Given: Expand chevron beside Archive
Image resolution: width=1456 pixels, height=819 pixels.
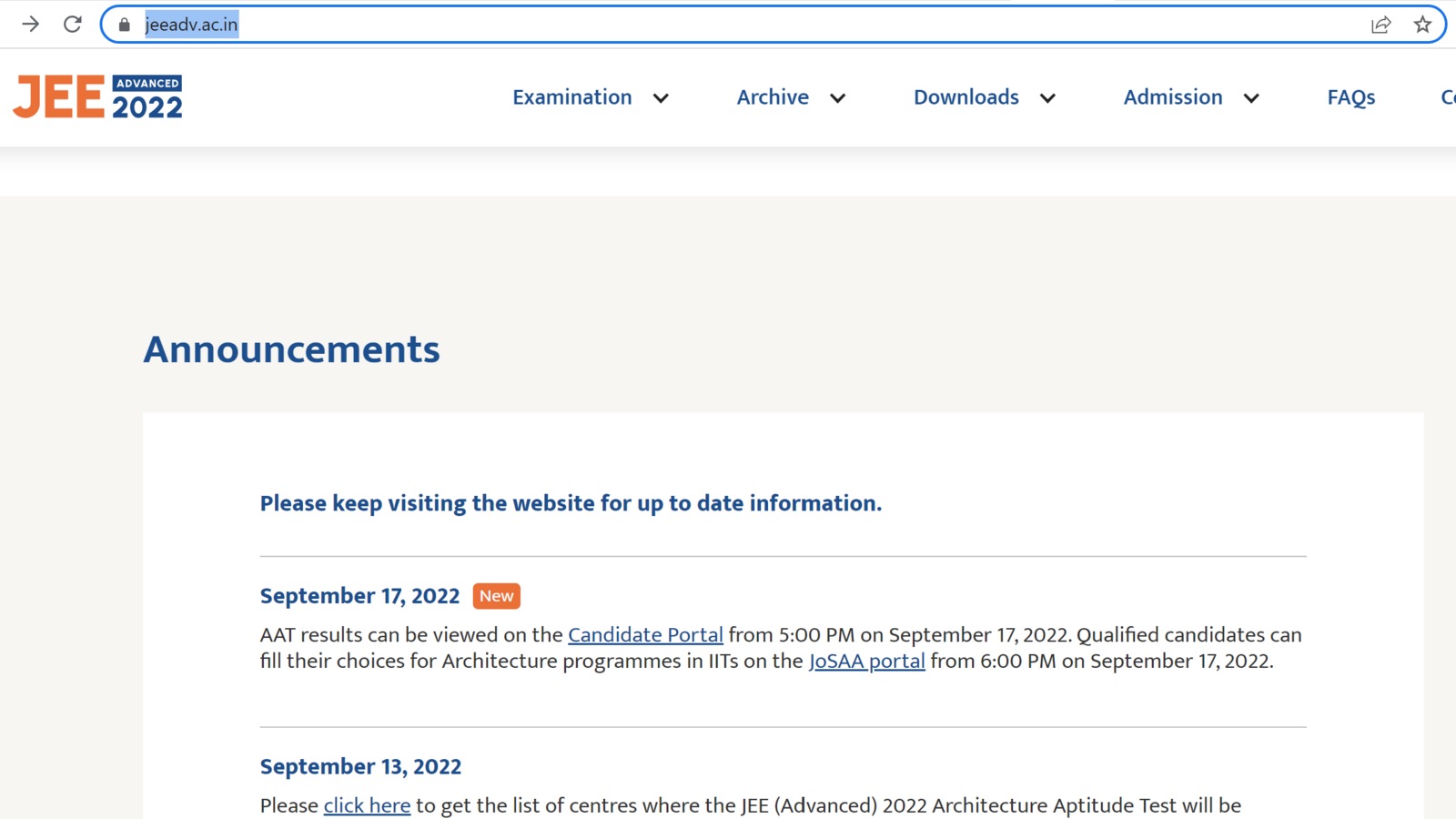Looking at the screenshot, I should 837,98.
